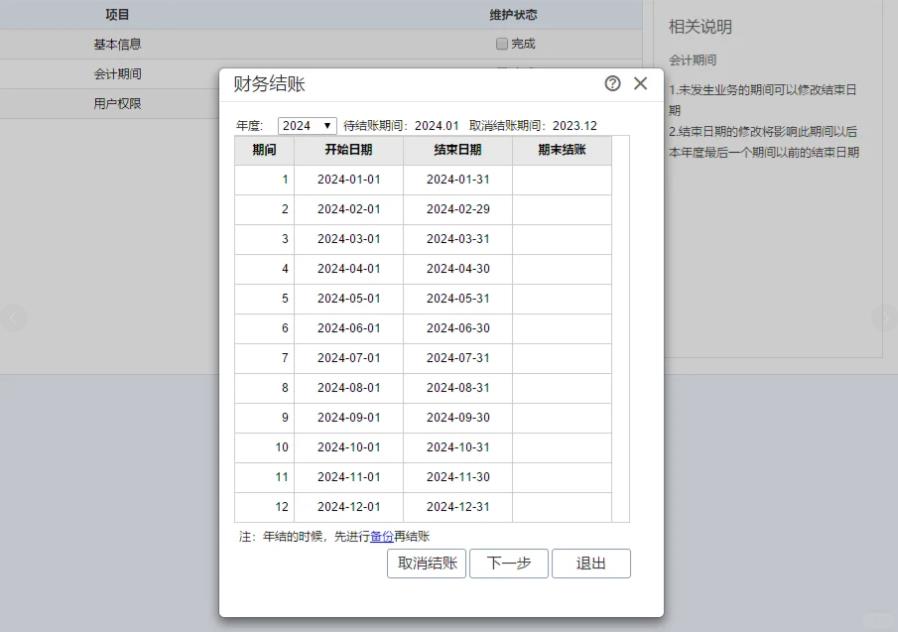The height and width of the screenshot is (632, 898).
Task: Click the 结束日期 column header
Action: 457,150
